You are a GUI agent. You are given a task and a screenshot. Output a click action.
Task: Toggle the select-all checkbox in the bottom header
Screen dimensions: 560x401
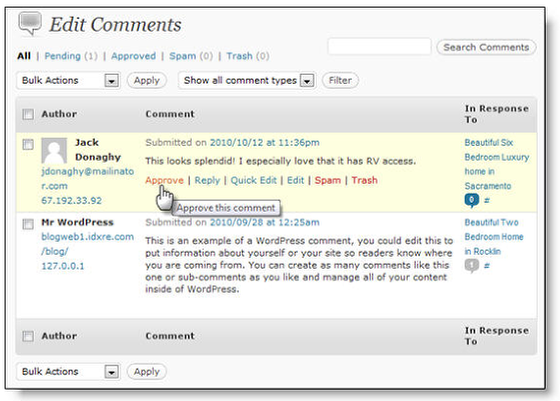[x=28, y=336]
